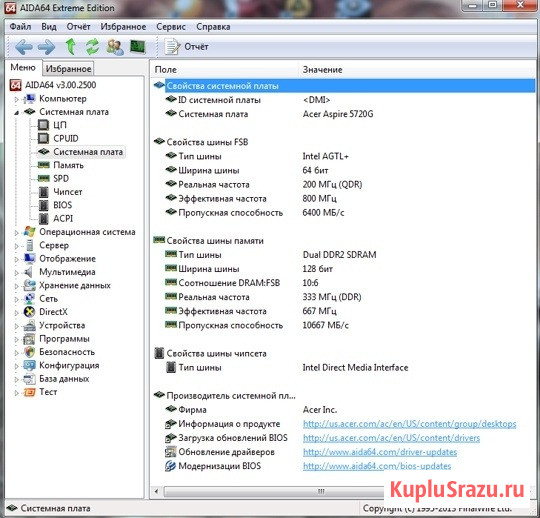The width and height of the screenshot is (540, 518).
Task: Click the Мультимедиа speaker icon
Action: (x=29, y=272)
